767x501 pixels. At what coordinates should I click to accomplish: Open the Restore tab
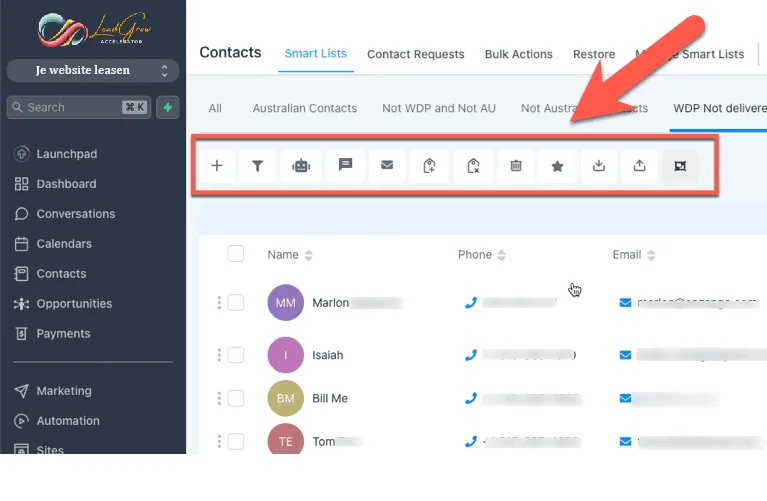click(x=594, y=54)
